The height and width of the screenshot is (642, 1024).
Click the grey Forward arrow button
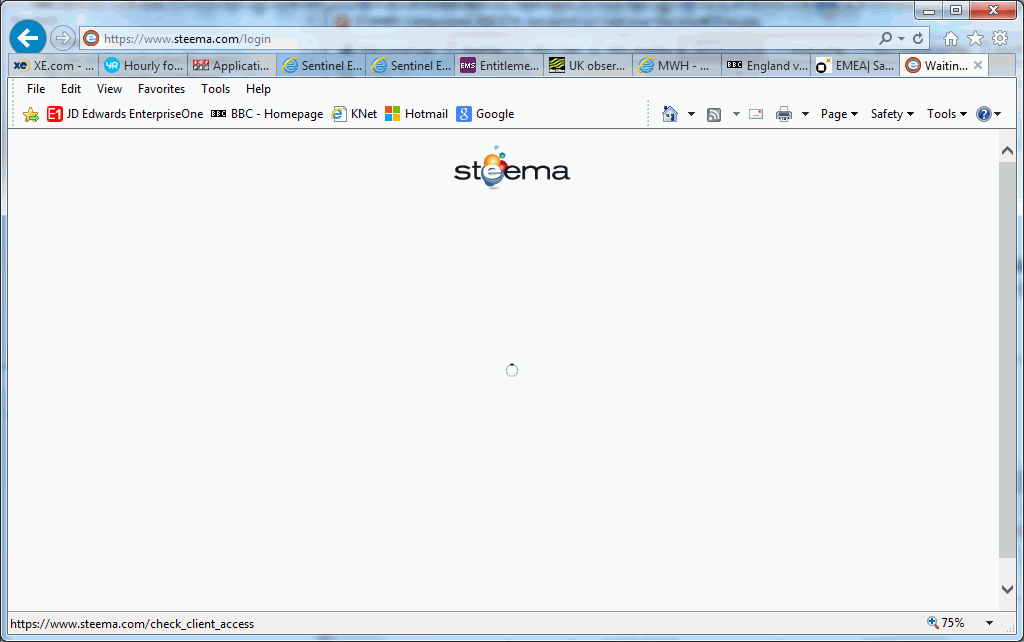pos(63,39)
